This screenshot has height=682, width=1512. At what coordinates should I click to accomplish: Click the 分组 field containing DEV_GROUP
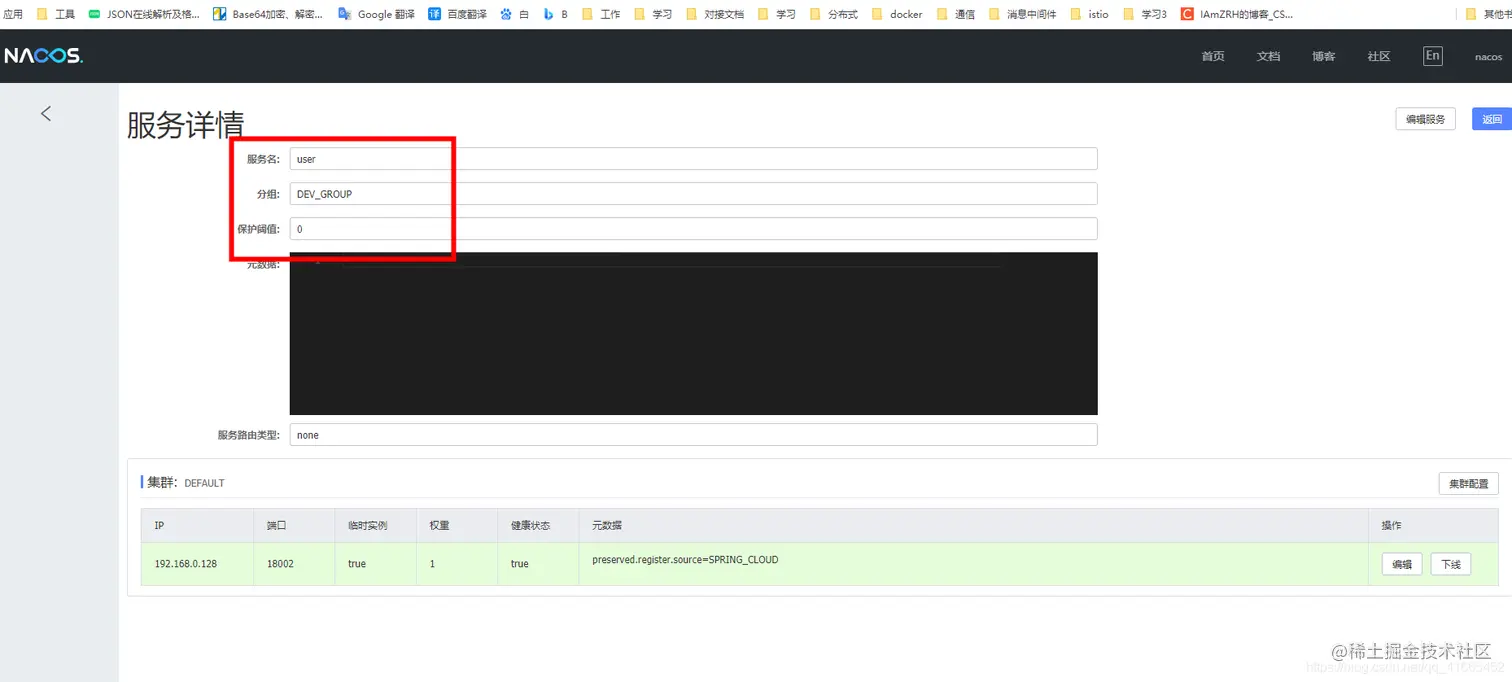[x=693, y=194]
